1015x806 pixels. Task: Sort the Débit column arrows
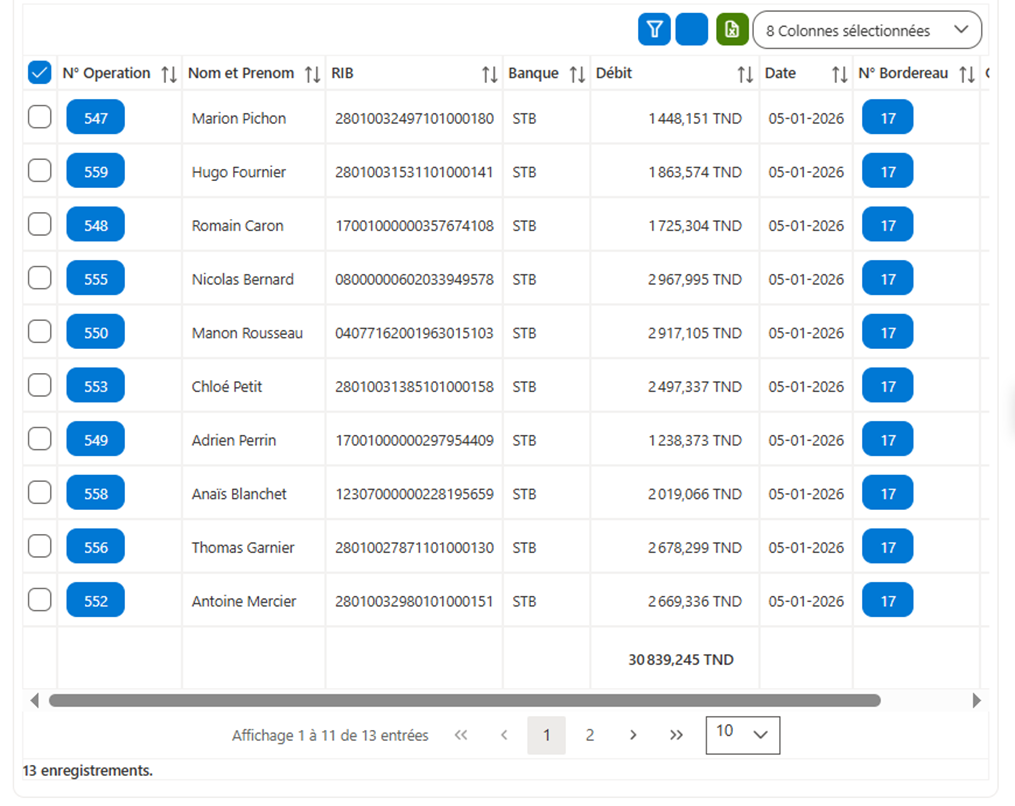tap(746, 74)
